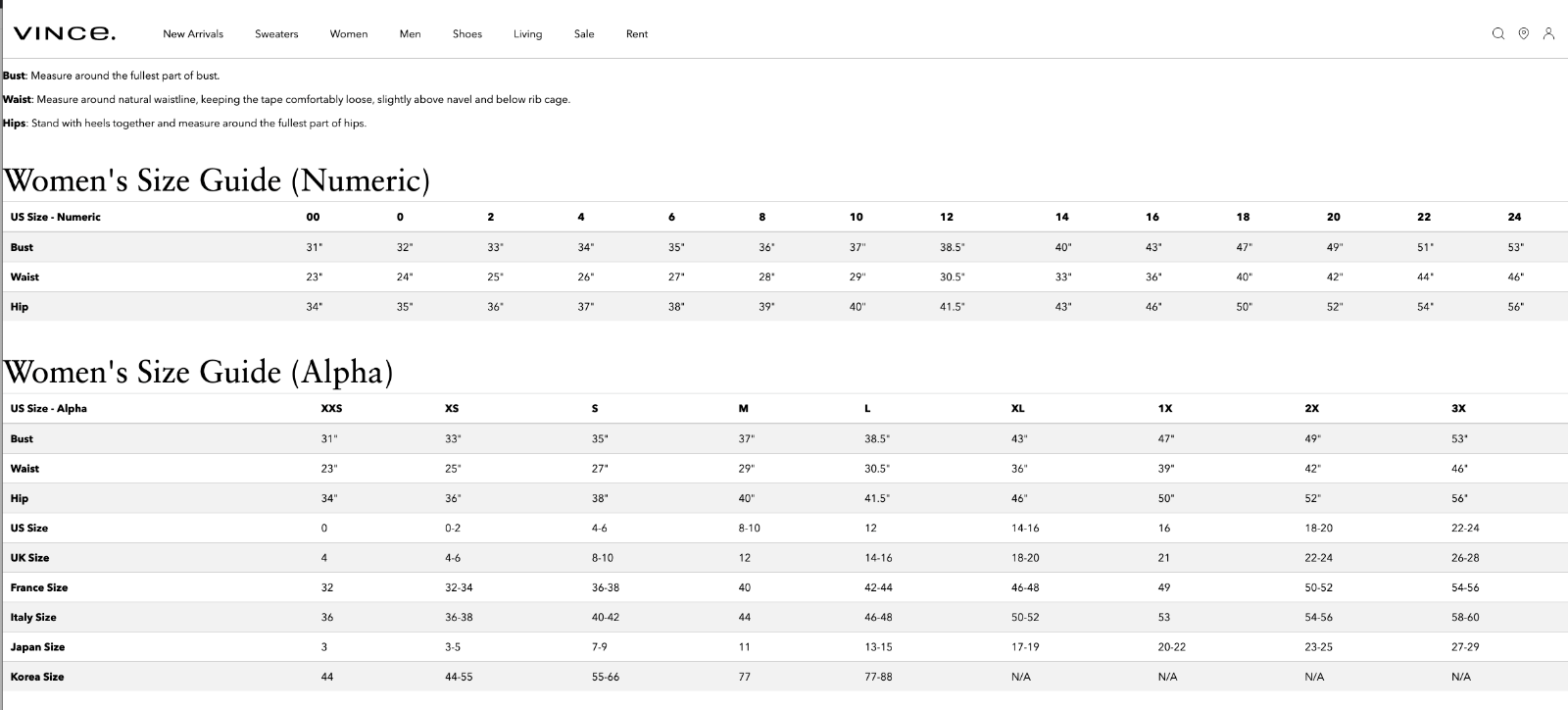Open the Living menu
This screenshot has width=1568, height=710.
527,33
